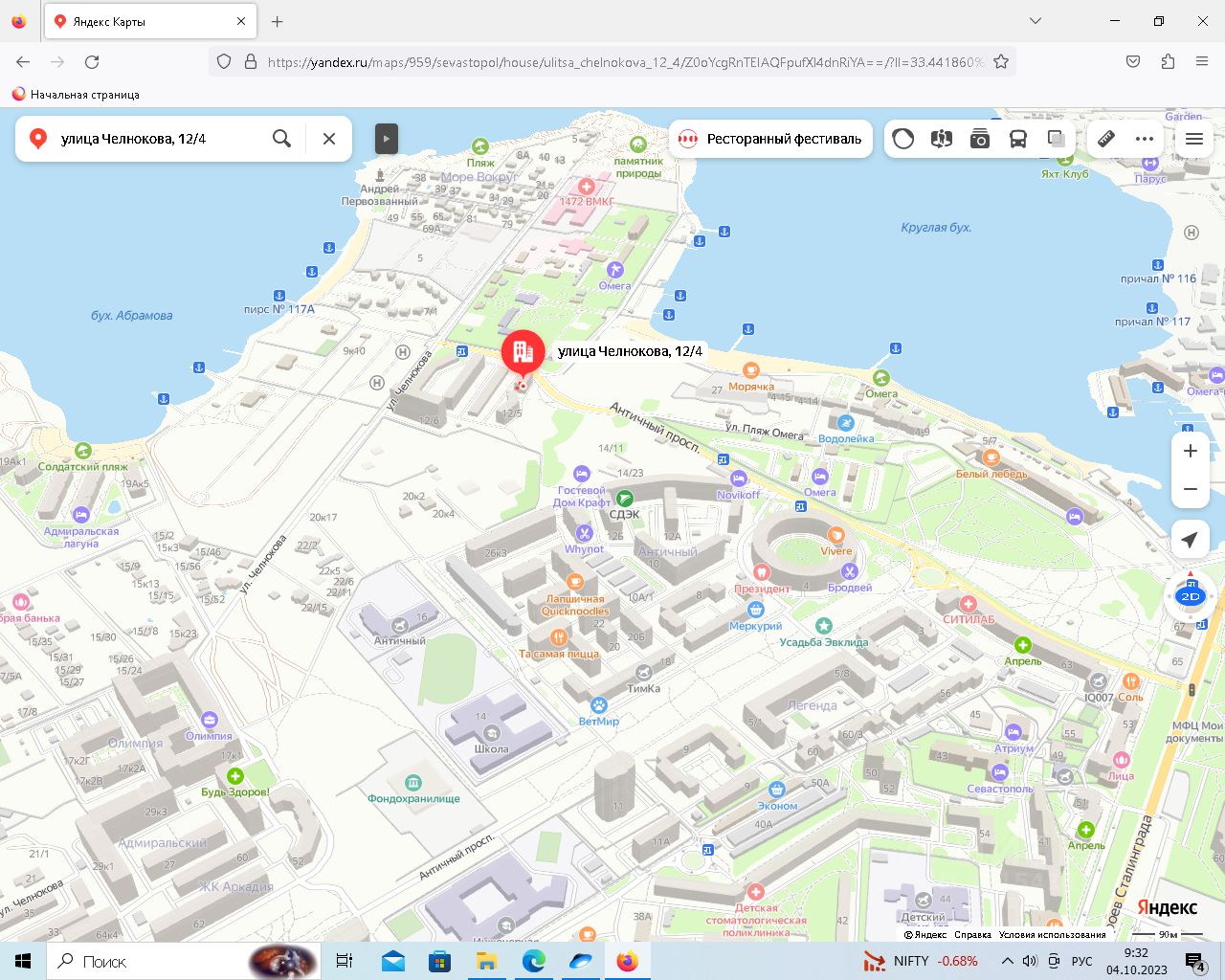This screenshot has width=1225, height=980.
Task: Select the ruler measuring tool
Action: (1106, 139)
